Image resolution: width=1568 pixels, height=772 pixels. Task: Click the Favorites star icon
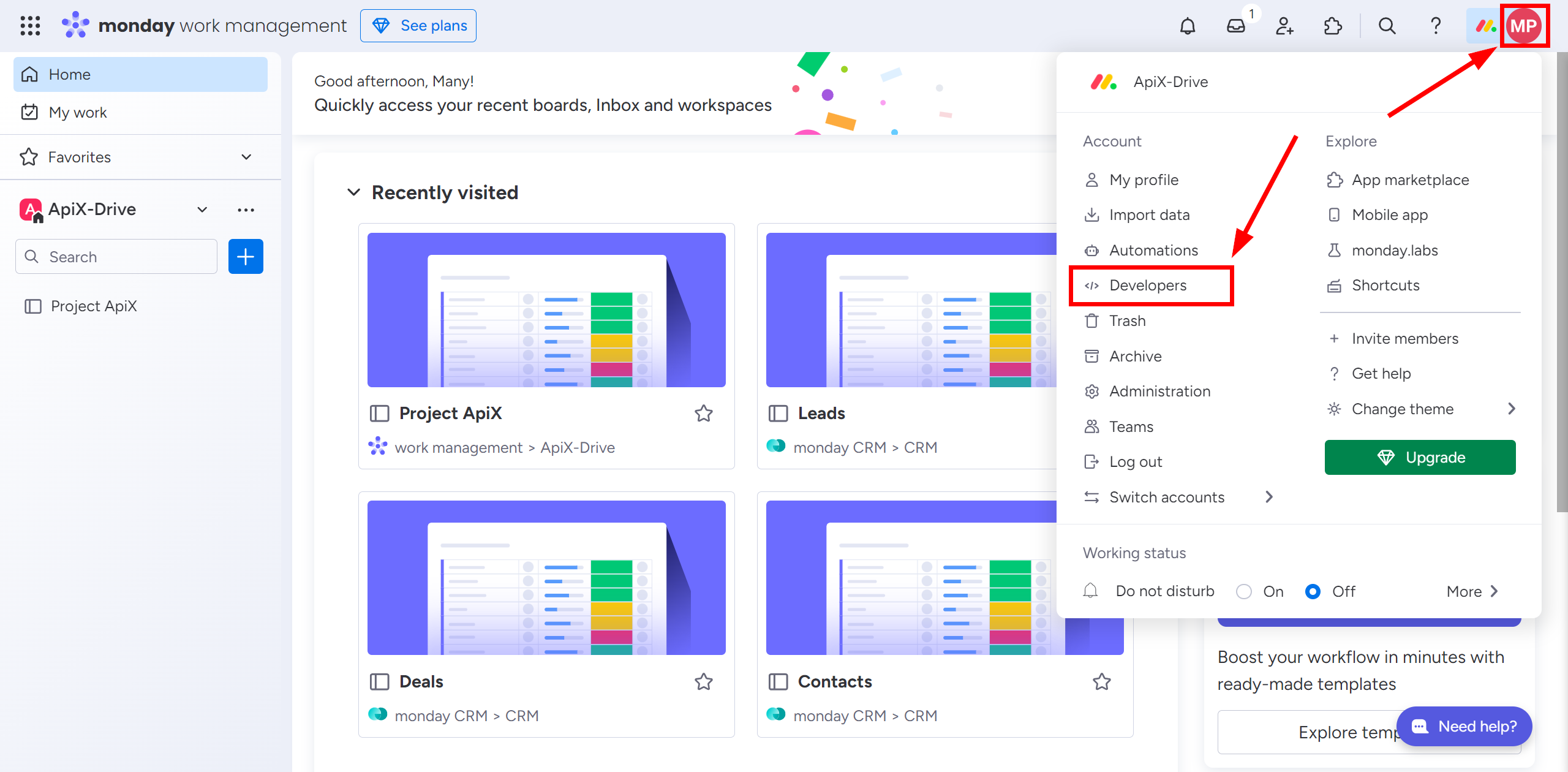29,157
